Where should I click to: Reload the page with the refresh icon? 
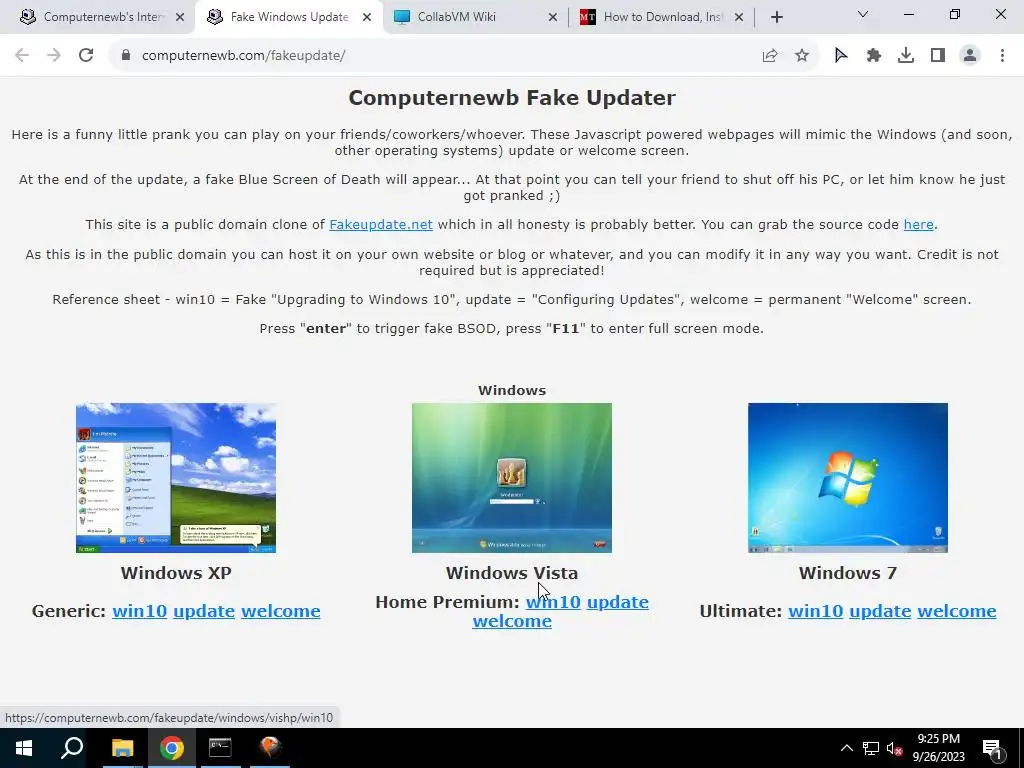pyautogui.click(x=86, y=56)
